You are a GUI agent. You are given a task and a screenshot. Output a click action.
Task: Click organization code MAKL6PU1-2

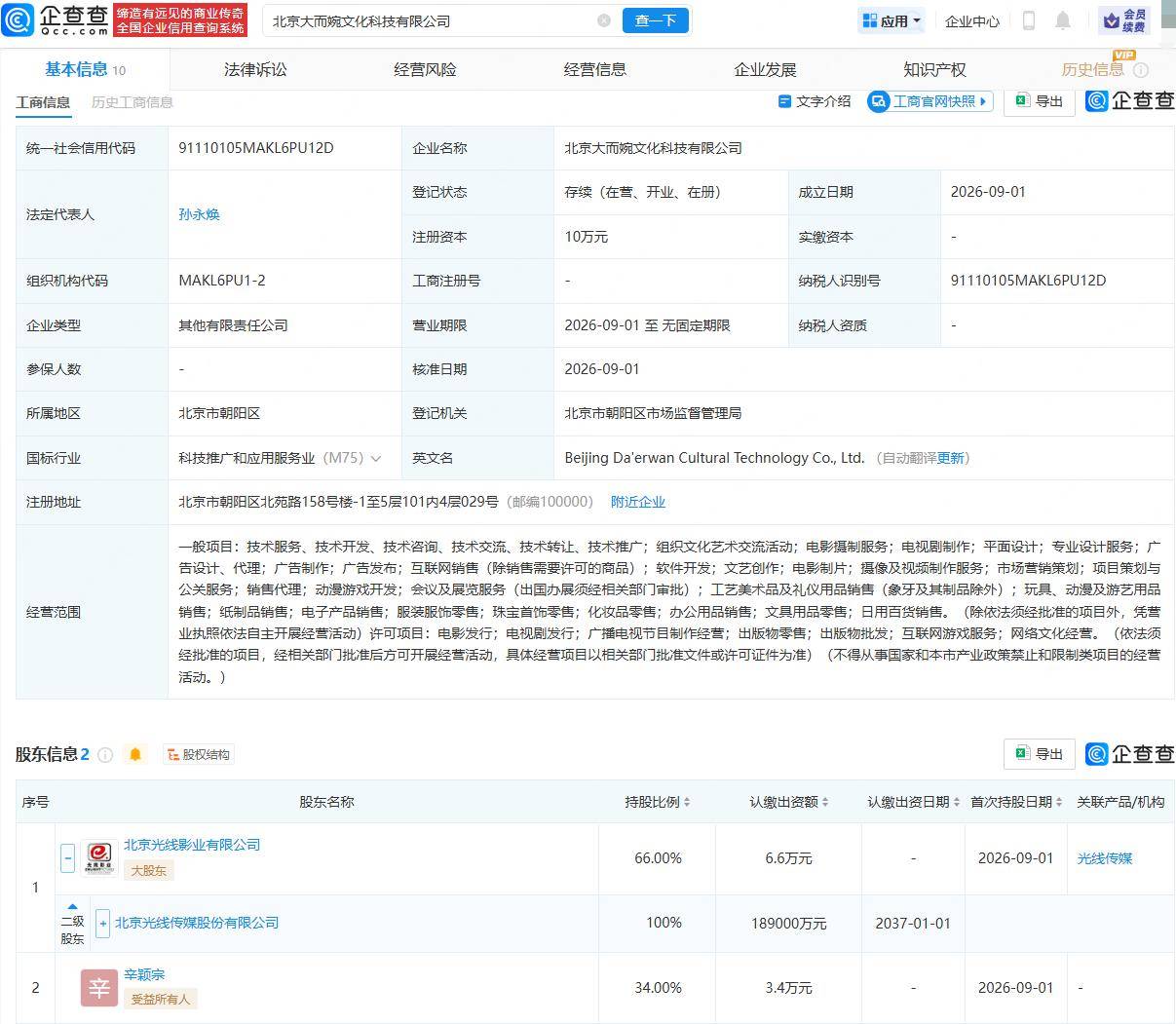point(222,281)
